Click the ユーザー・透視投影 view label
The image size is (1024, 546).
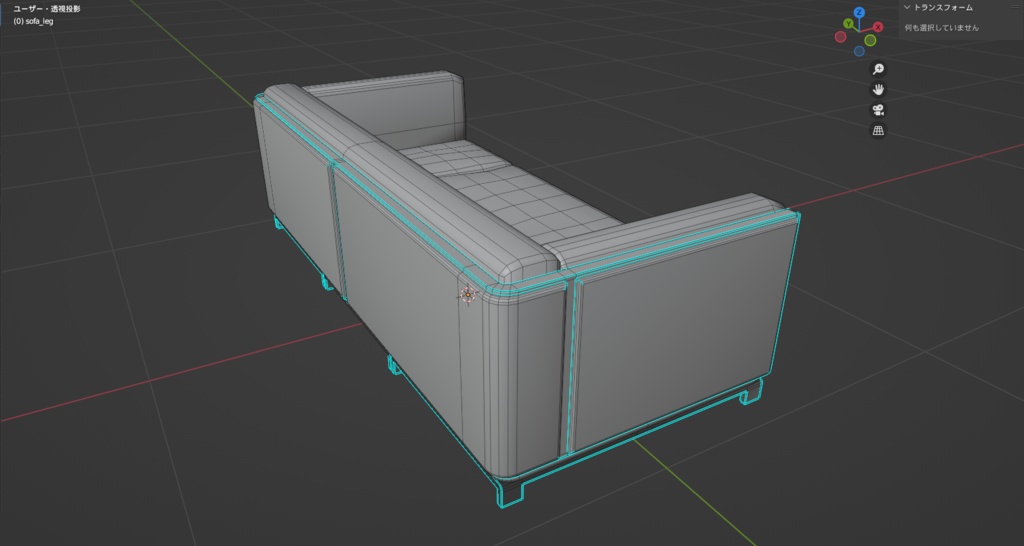tap(47, 9)
